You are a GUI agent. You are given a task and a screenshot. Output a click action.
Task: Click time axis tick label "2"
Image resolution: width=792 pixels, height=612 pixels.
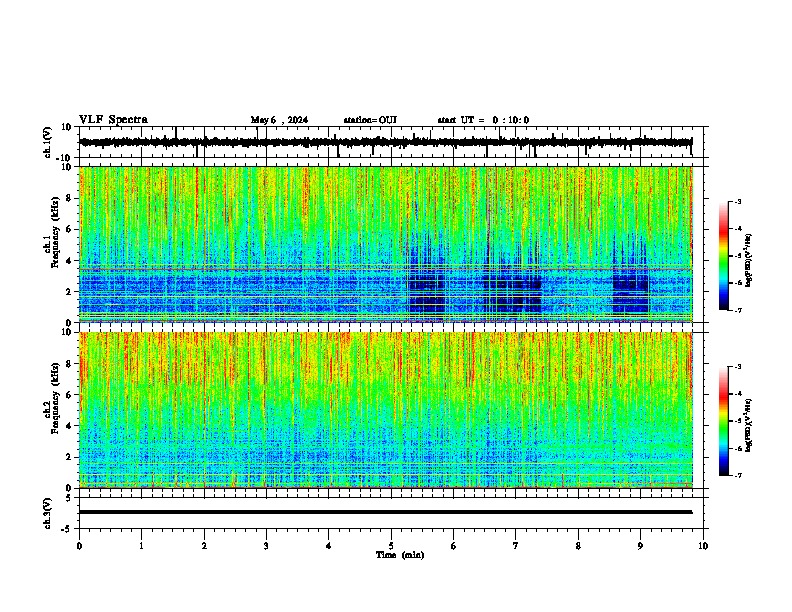click(204, 546)
